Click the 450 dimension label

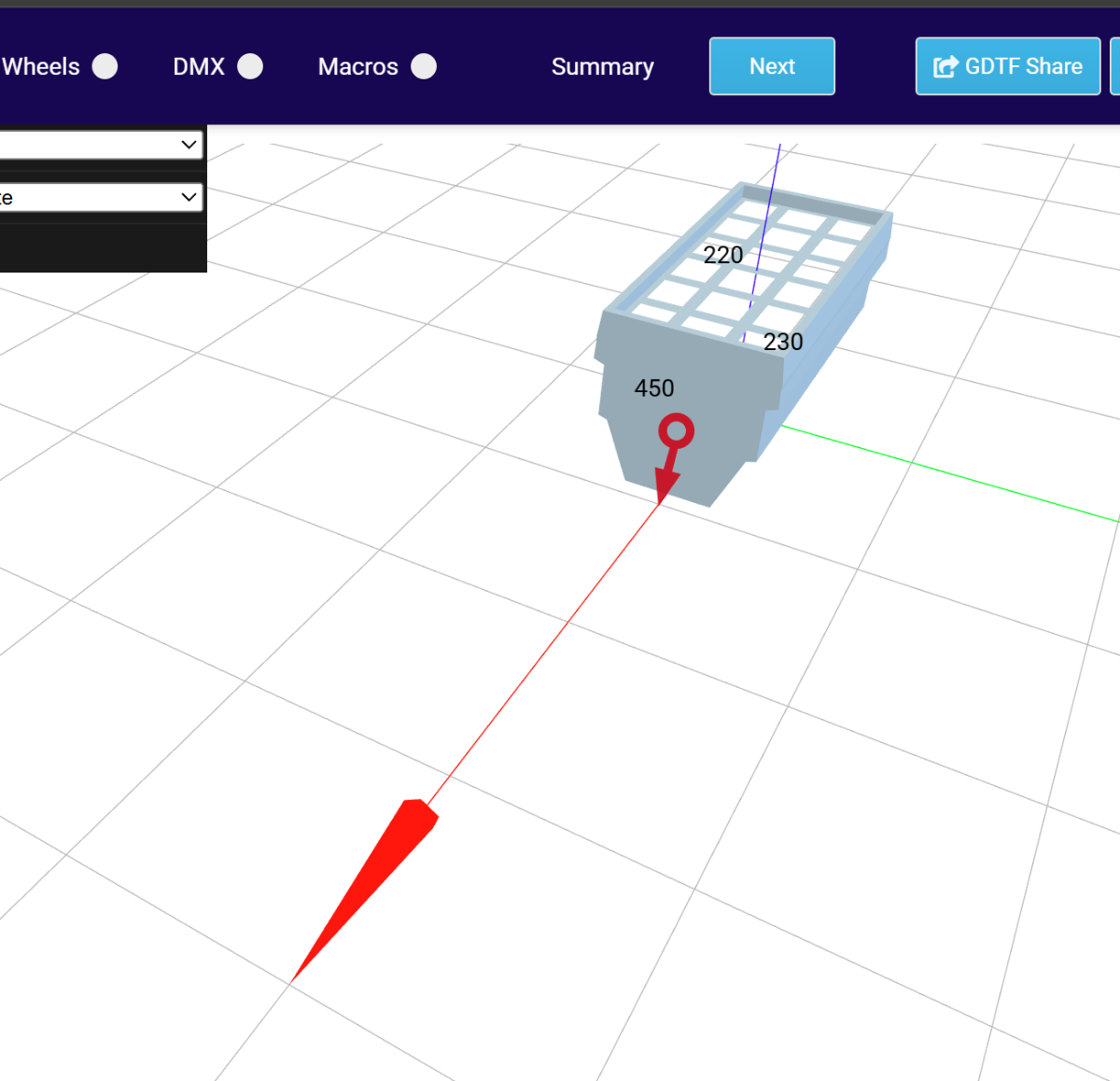[x=653, y=388]
